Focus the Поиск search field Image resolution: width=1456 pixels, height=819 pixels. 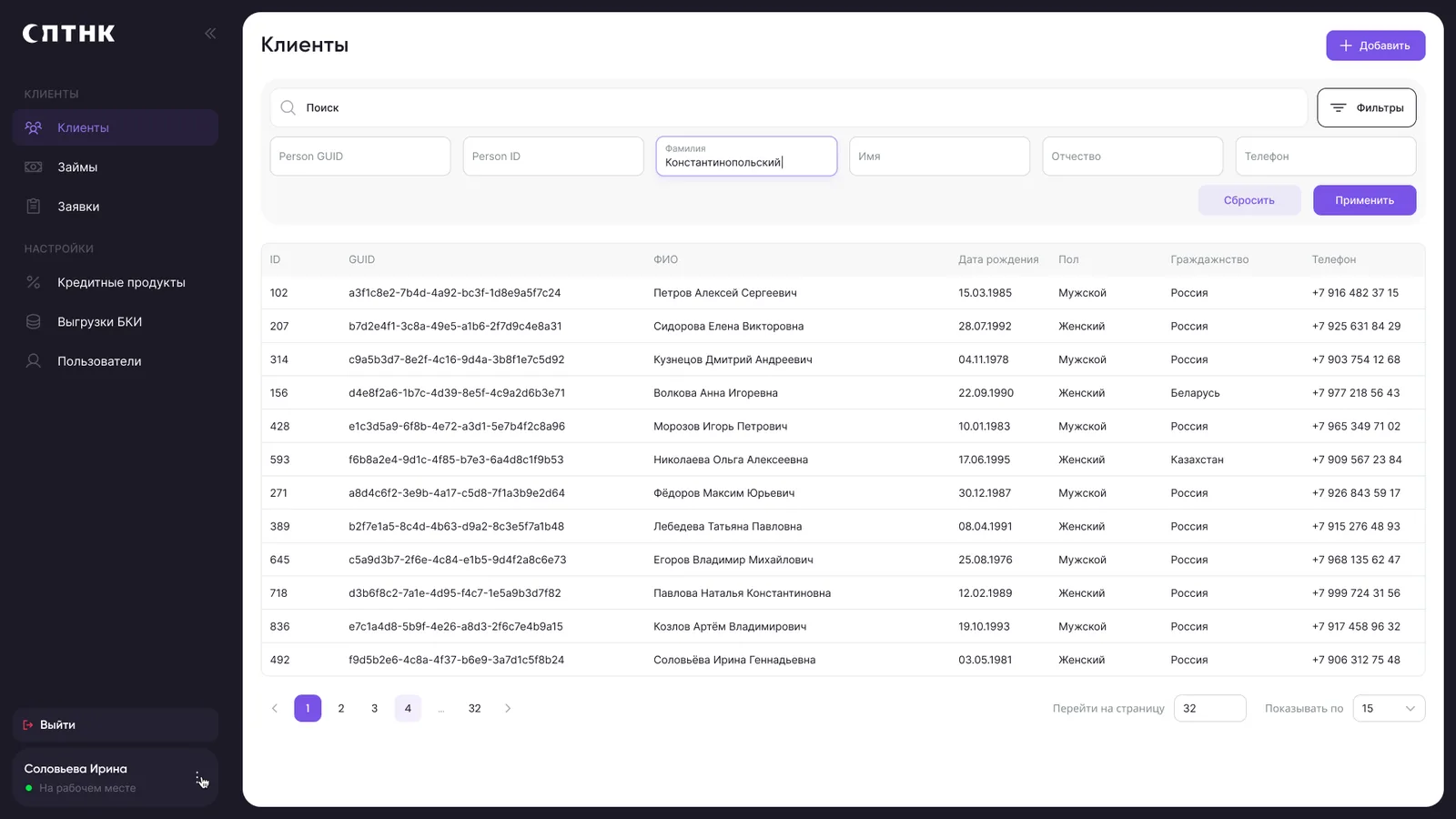pyautogui.click(x=789, y=107)
